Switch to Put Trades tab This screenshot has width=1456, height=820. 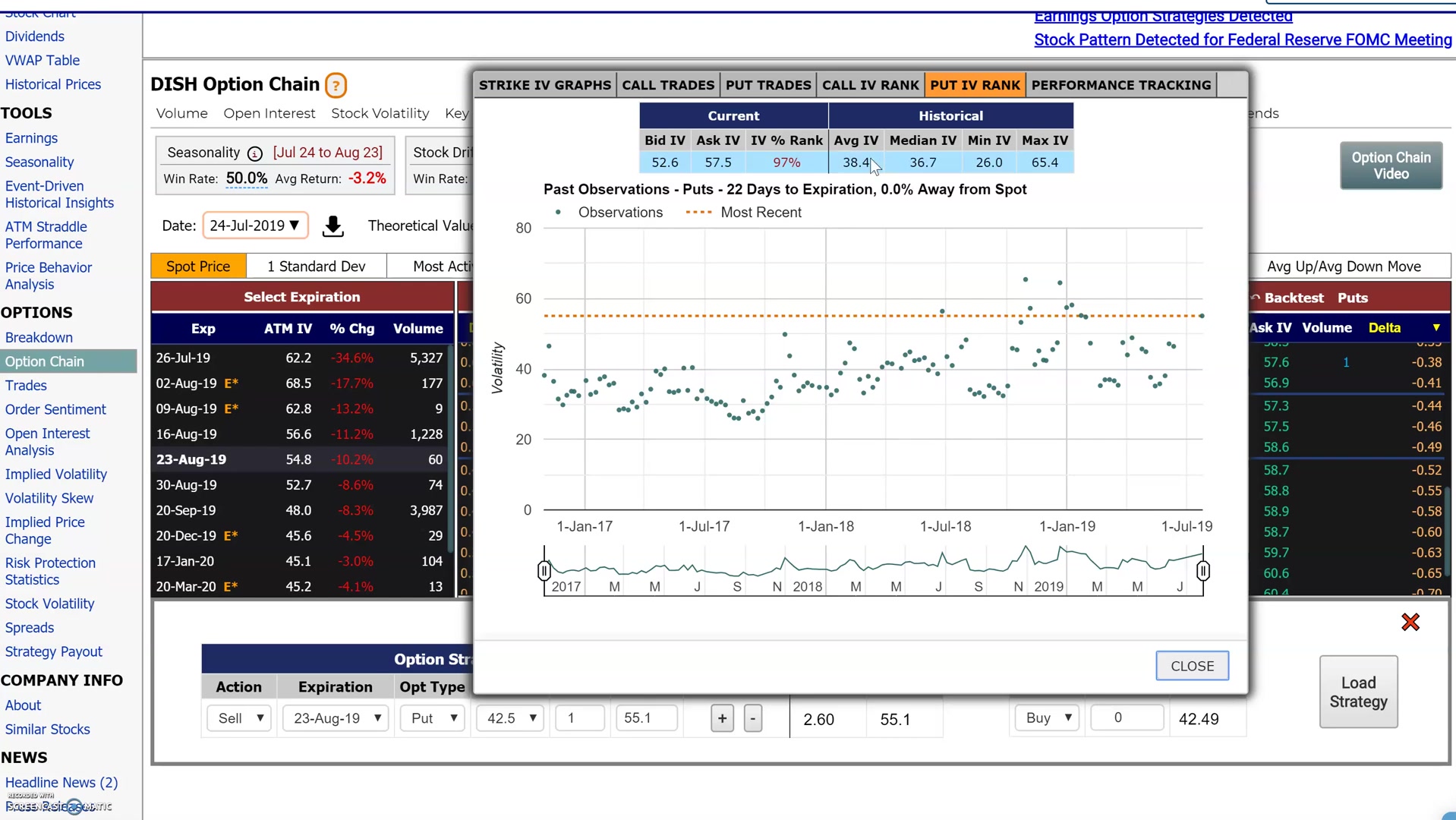click(x=768, y=85)
